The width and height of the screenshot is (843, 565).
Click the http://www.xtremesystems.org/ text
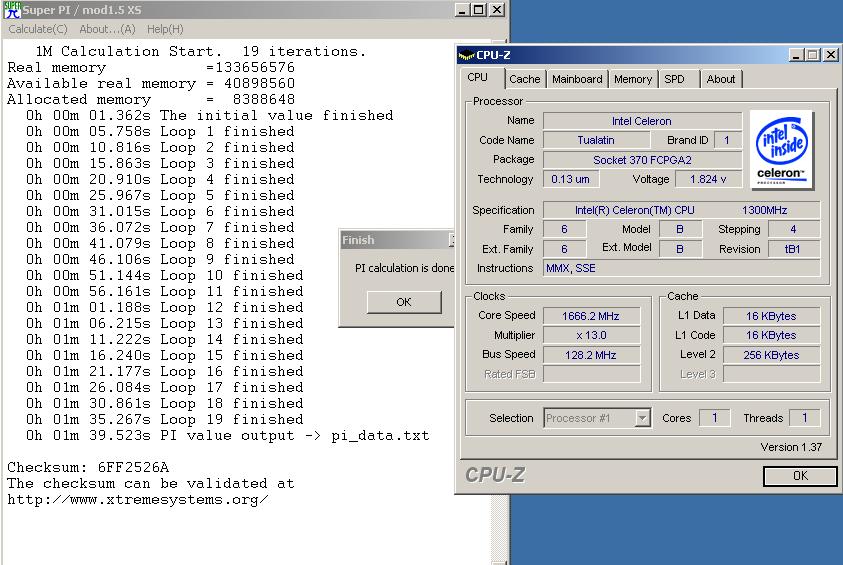coord(138,499)
